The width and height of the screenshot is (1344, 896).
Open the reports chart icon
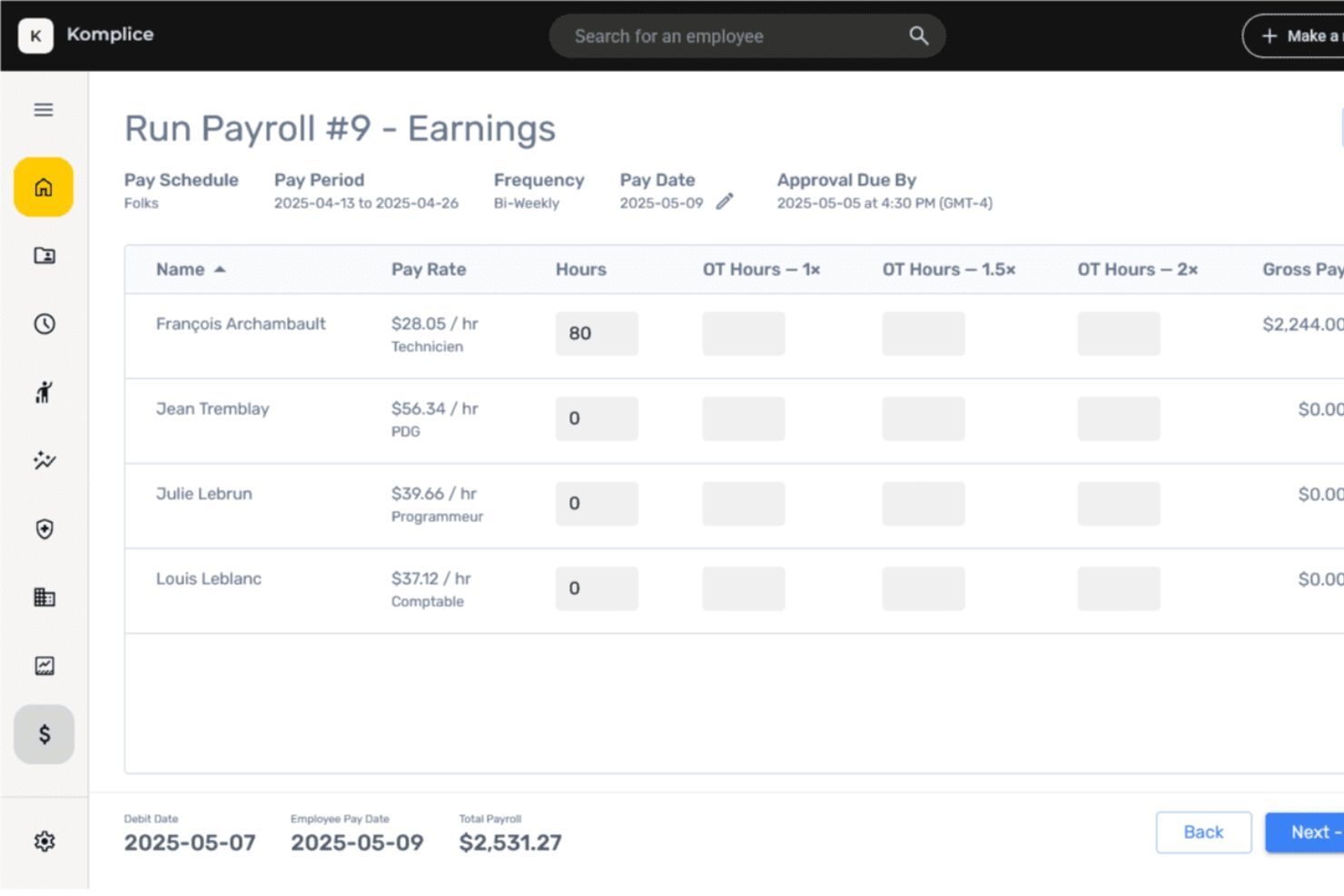(43, 665)
